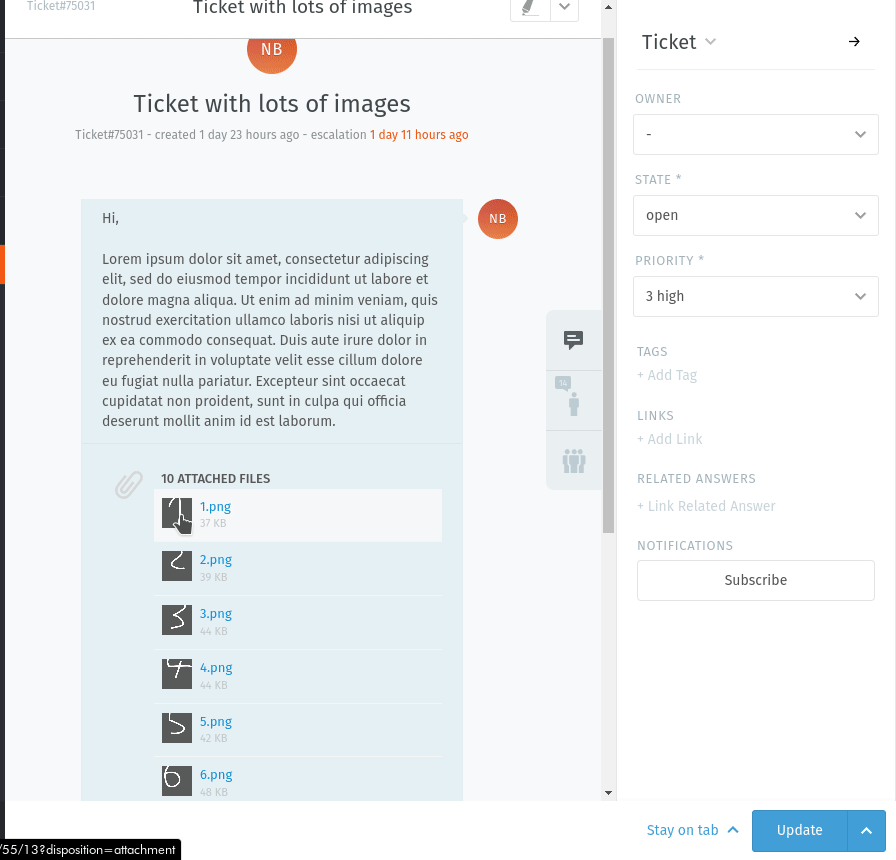Click the 4.png file thumbnail icon
The width and height of the screenshot is (896, 860).
point(176,674)
